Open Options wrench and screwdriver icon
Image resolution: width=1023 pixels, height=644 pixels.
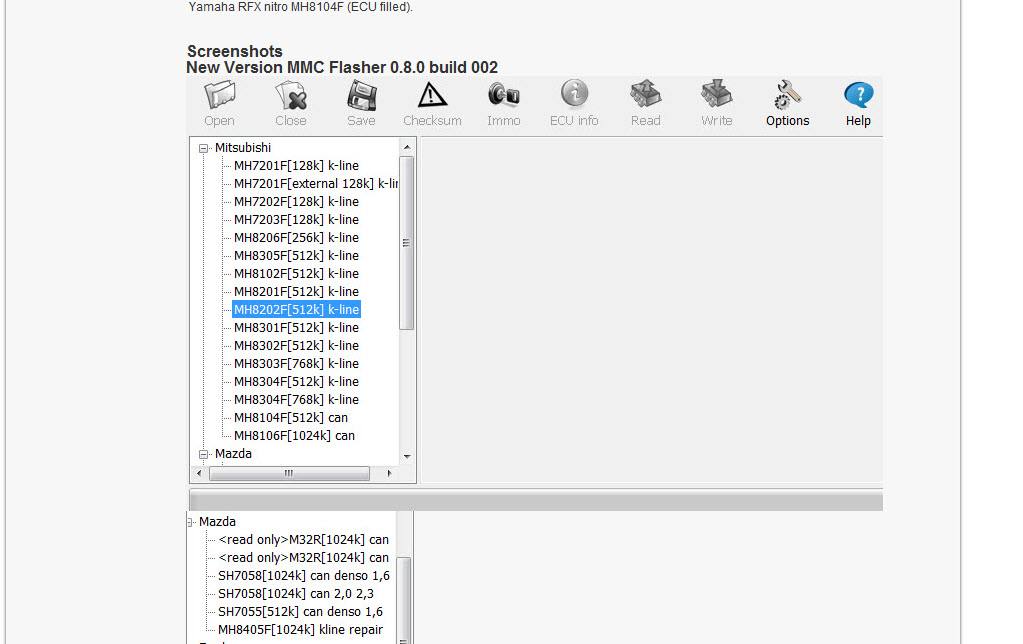click(x=787, y=104)
